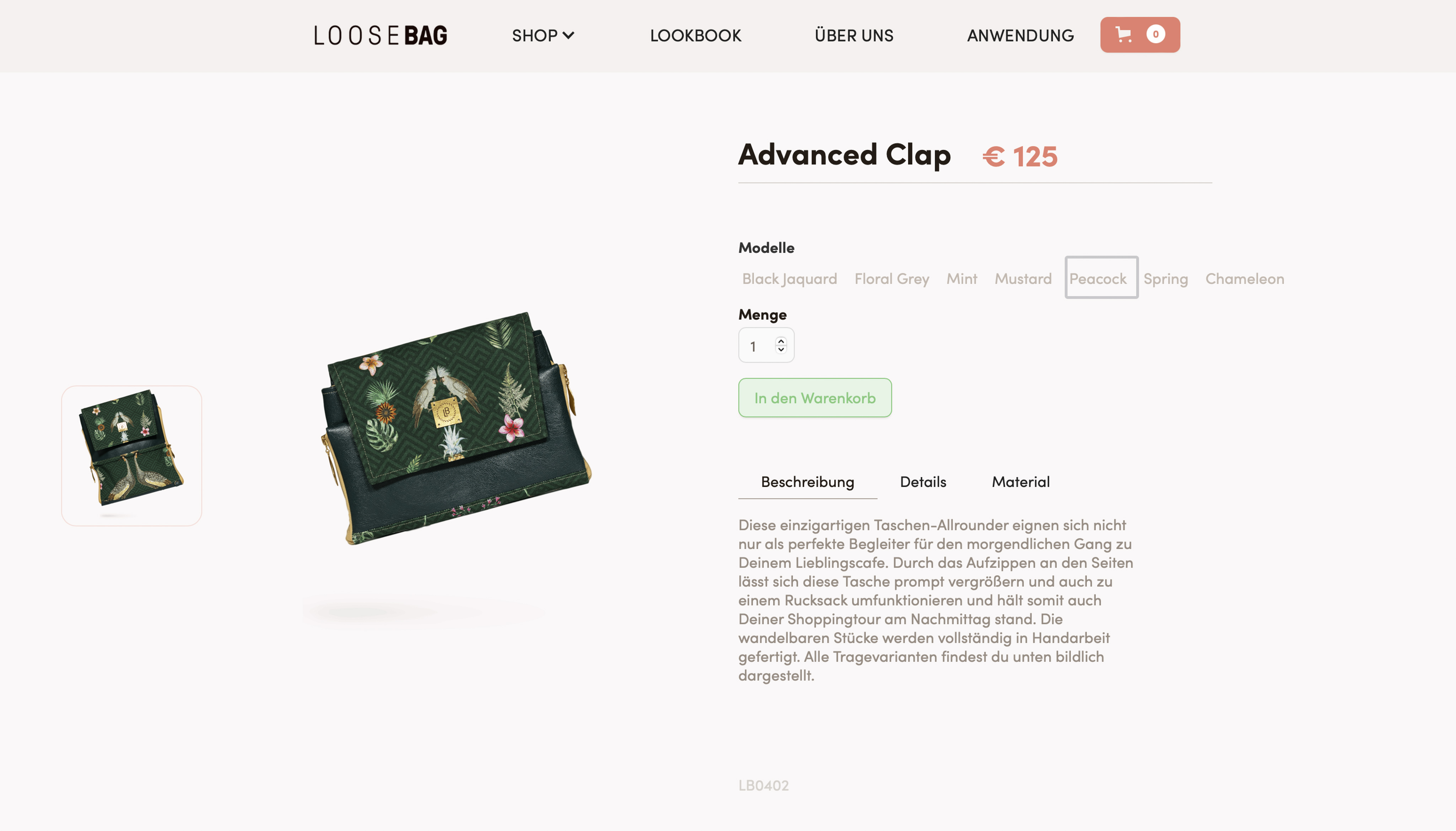The height and width of the screenshot is (831, 1456).
Task: Choose the Spring model
Action: pyautogui.click(x=1165, y=278)
